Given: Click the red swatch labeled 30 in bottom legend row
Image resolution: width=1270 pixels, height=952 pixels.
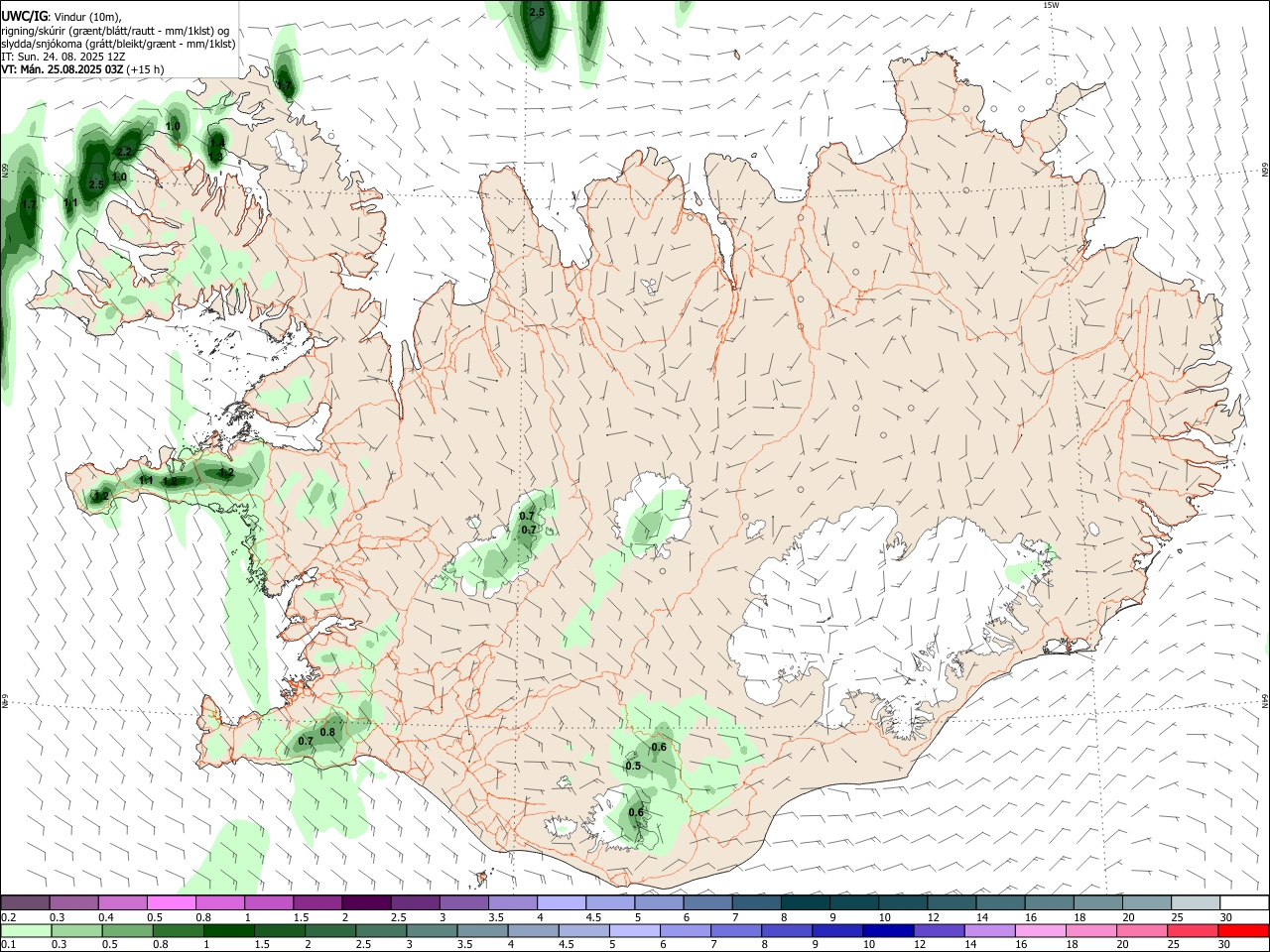Looking at the screenshot, I should click(1242, 931).
